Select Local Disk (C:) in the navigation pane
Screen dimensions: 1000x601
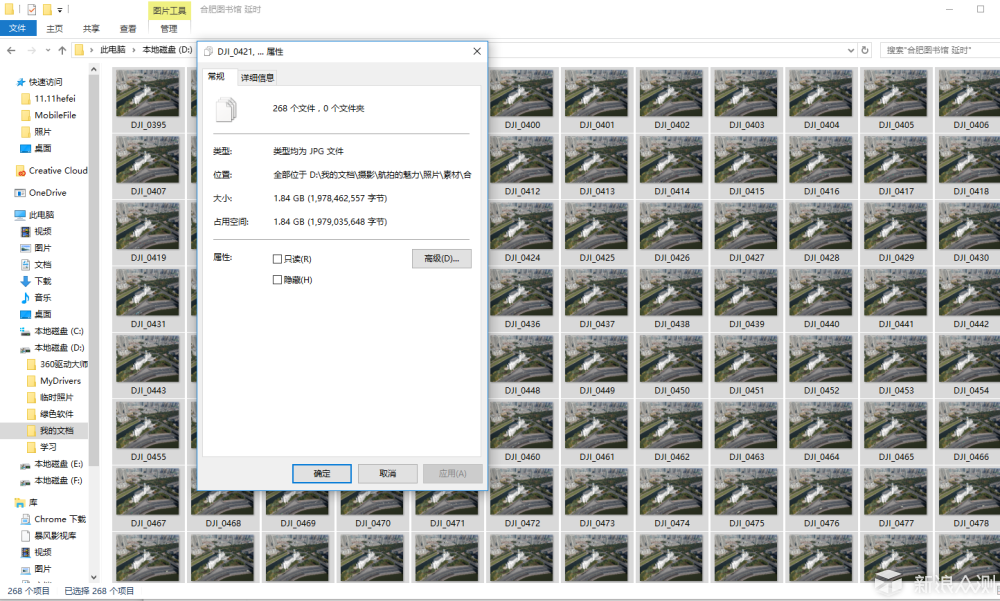point(58,331)
